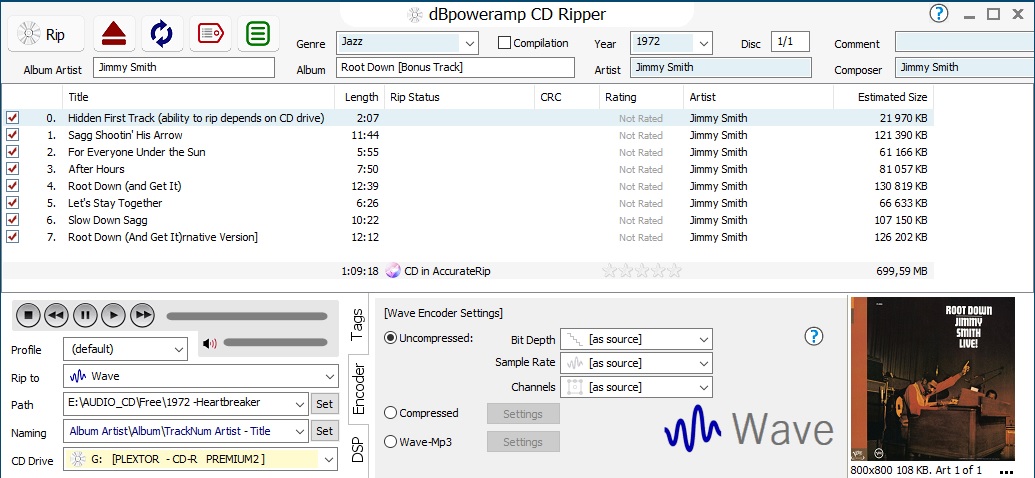Viewport: 1035px width, 478px height.
Task: Select the Uncompressed radio option
Action: tap(391, 338)
